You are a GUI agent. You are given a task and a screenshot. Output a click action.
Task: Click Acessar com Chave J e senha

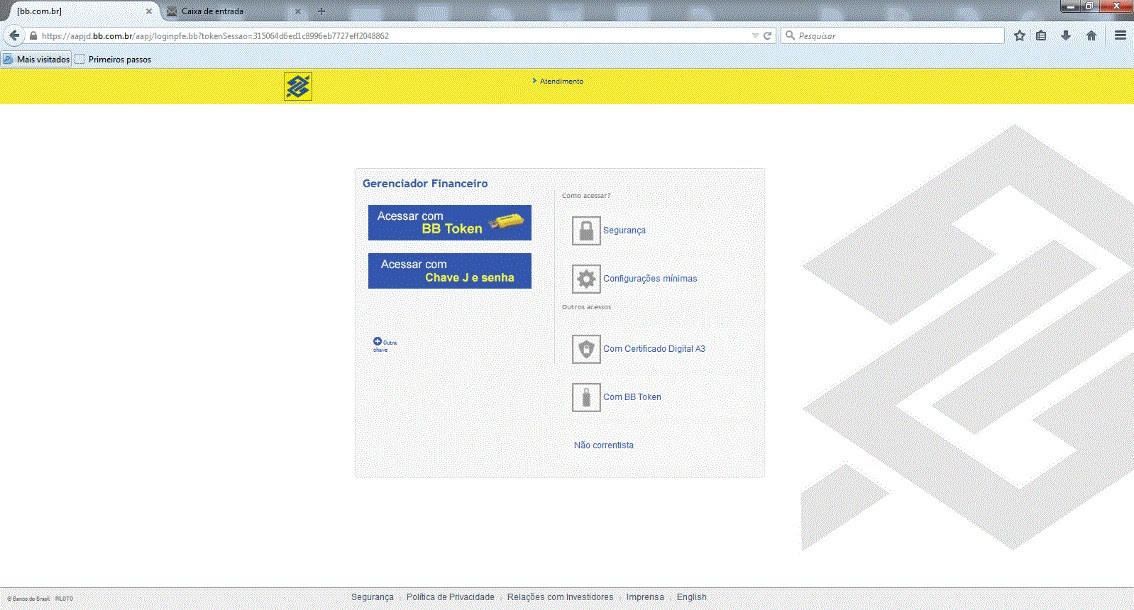[449, 271]
